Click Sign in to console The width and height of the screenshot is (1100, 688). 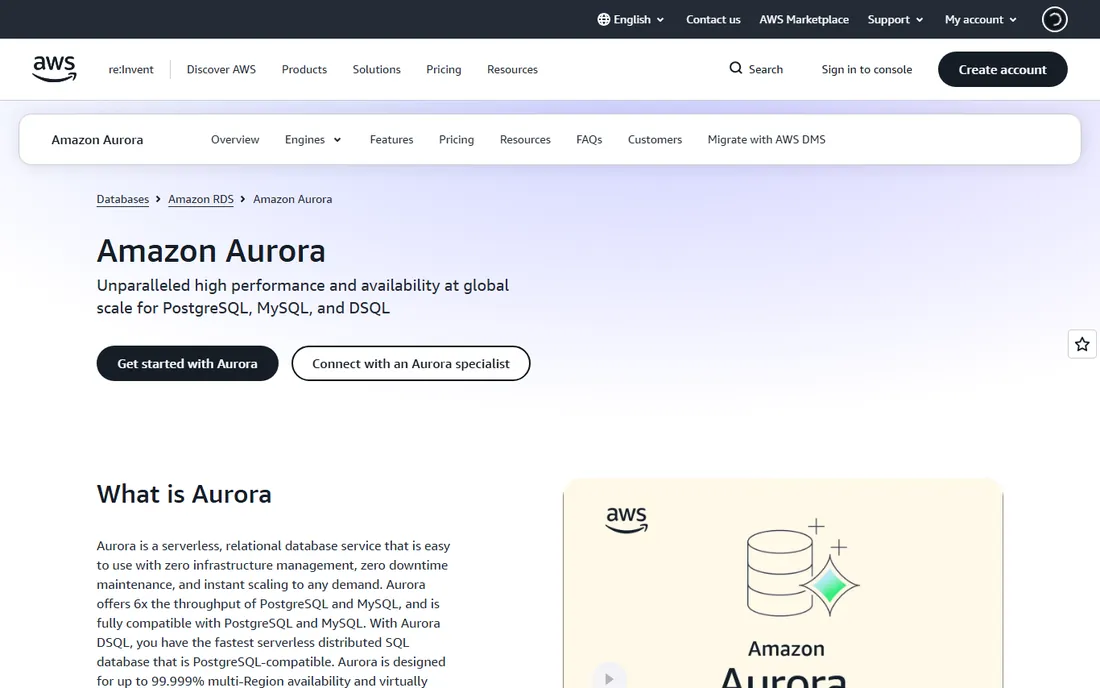tap(866, 69)
